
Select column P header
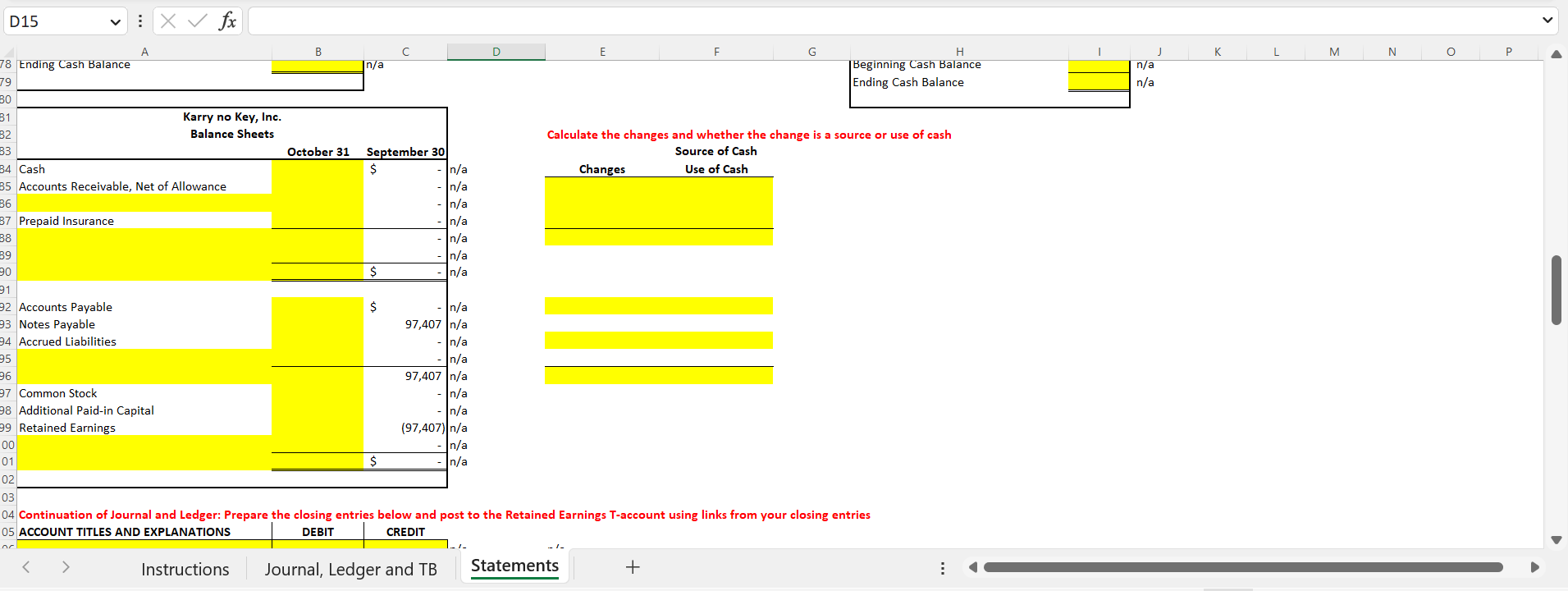tap(1508, 52)
